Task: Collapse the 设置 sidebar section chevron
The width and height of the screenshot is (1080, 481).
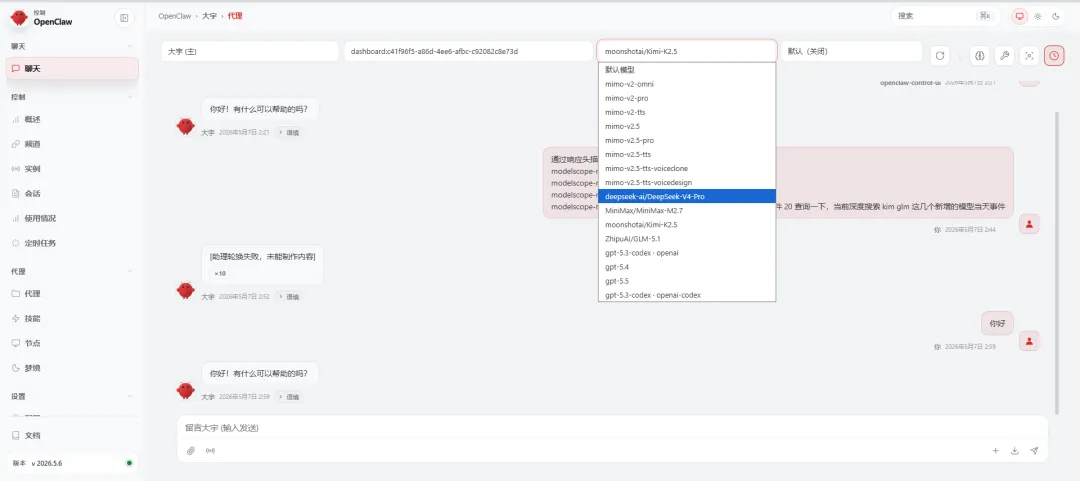Action: point(130,396)
